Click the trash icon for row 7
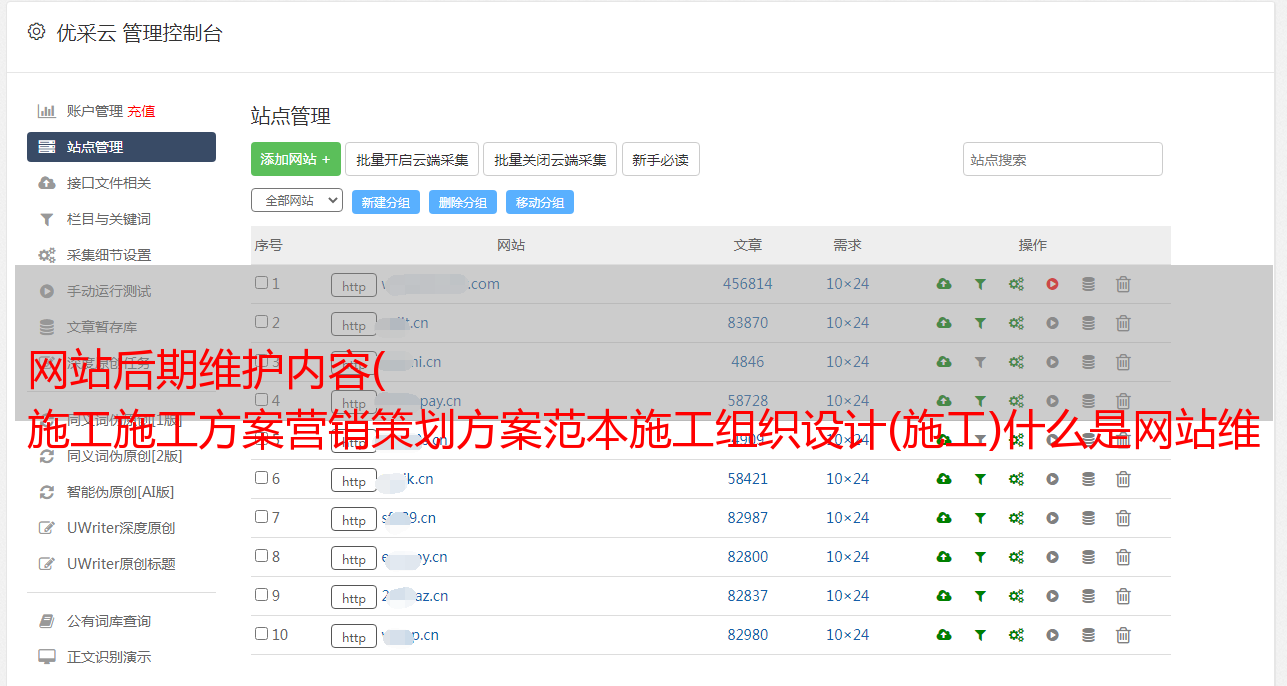 click(x=1123, y=518)
